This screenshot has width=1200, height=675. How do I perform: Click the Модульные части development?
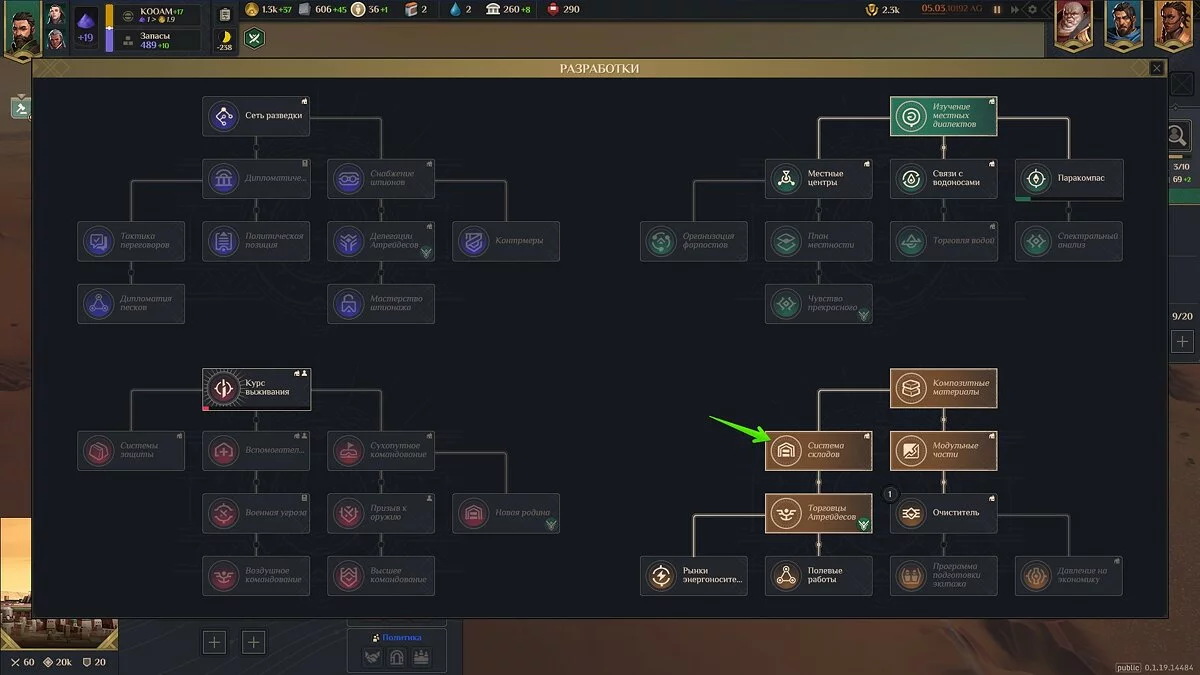click(x=943, y=451)
